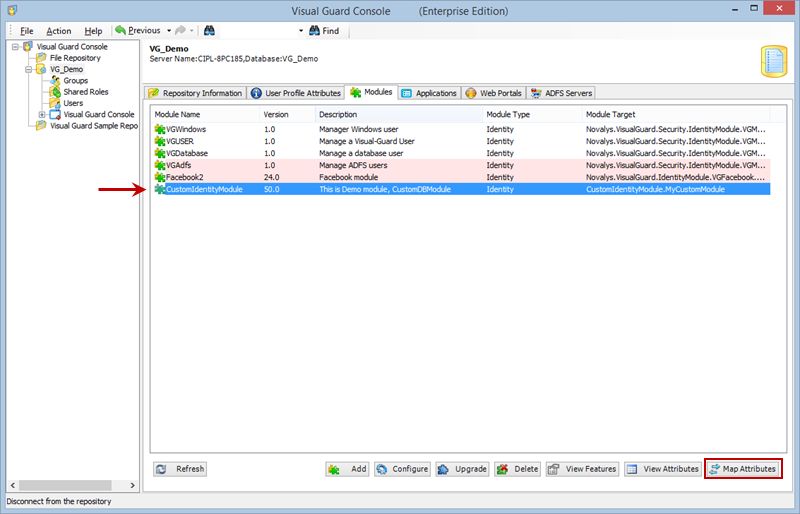Click the Upgrade button
This screenshot has width=800, height=514.
click(463, 469)
